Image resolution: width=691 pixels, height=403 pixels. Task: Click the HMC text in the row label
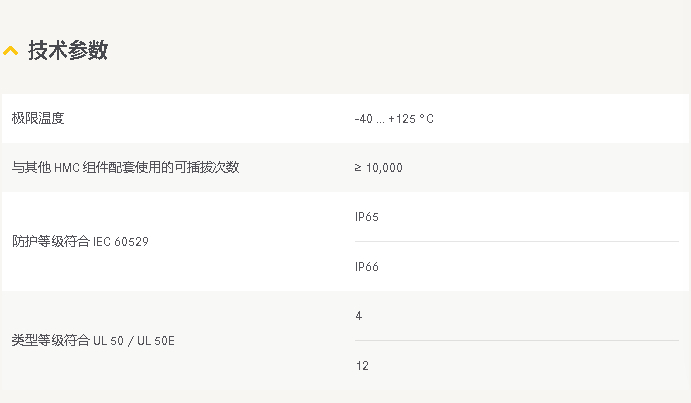tap(67, 168)
